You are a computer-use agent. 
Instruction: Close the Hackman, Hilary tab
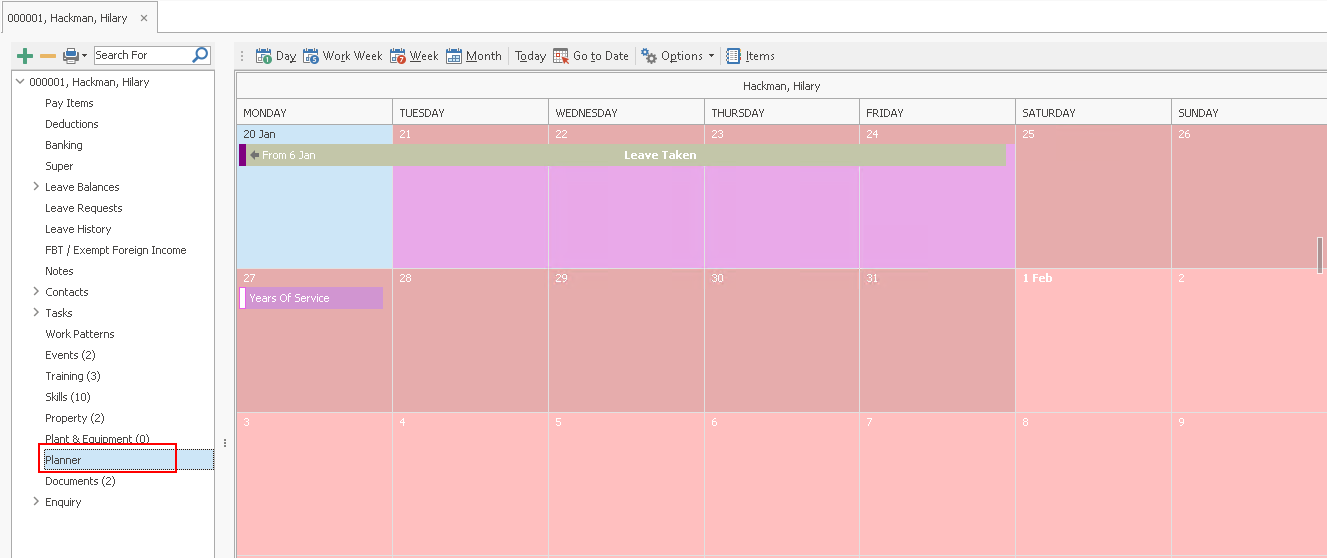click(144, 18)
